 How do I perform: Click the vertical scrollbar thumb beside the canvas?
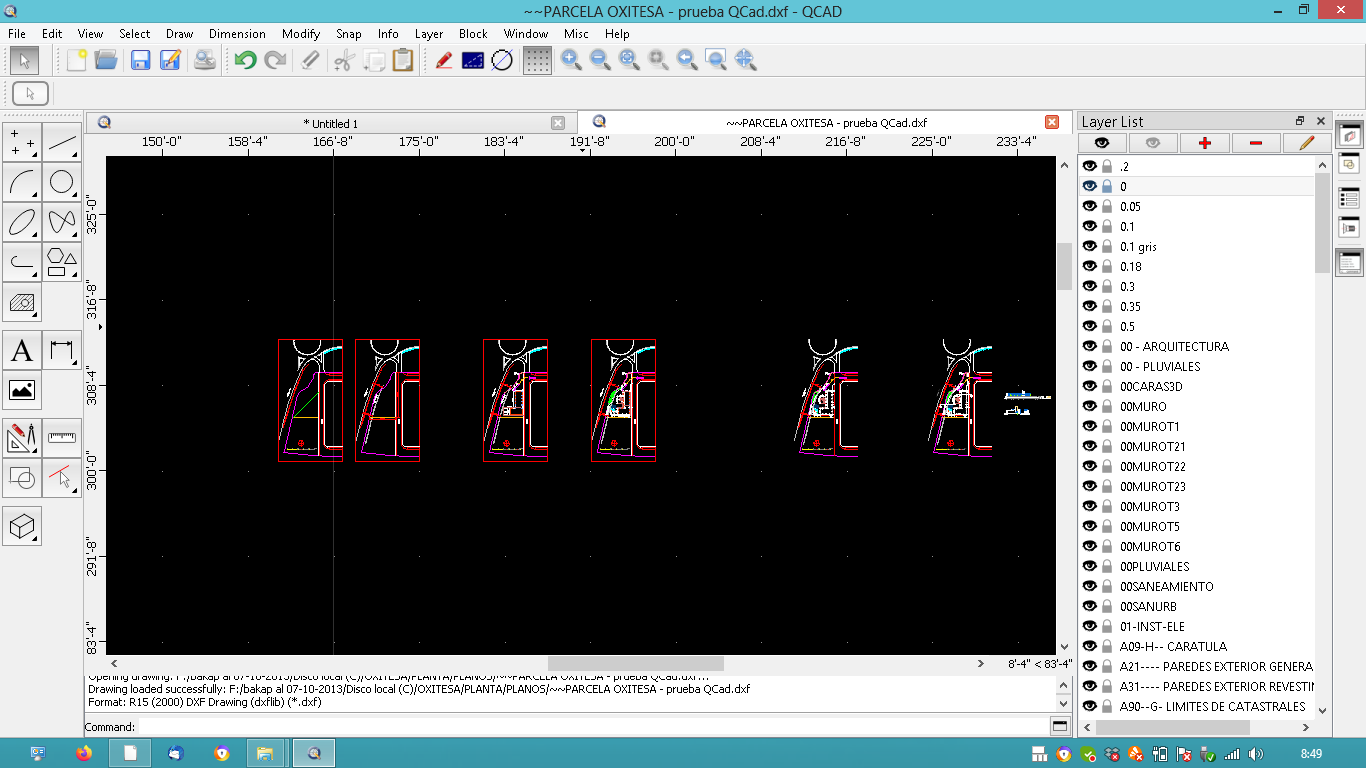1064,265
